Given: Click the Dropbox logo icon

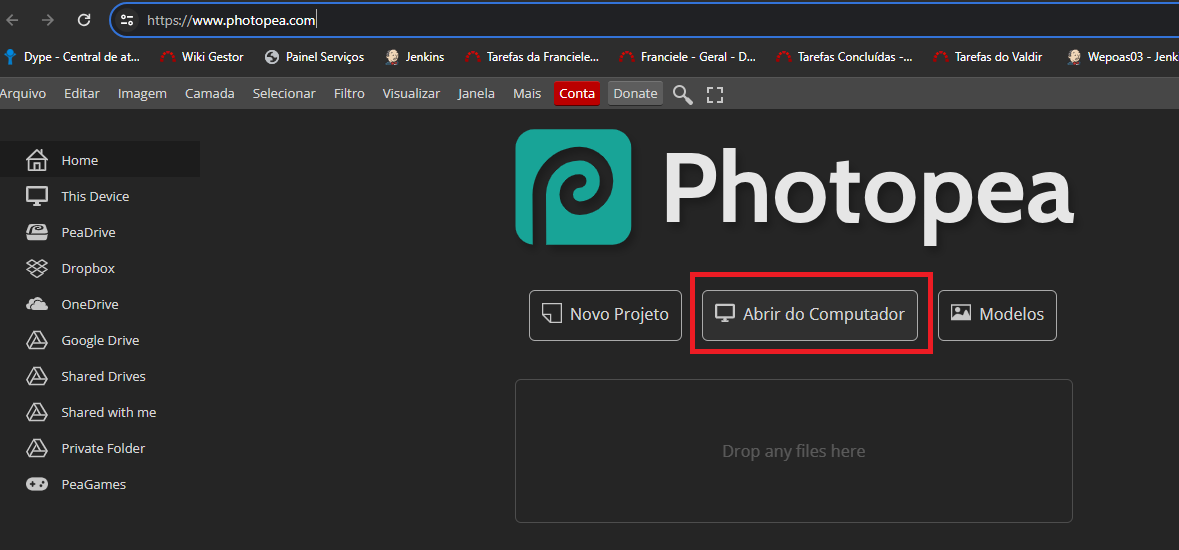Looking at the screenshot, I should tap(36, 268).
